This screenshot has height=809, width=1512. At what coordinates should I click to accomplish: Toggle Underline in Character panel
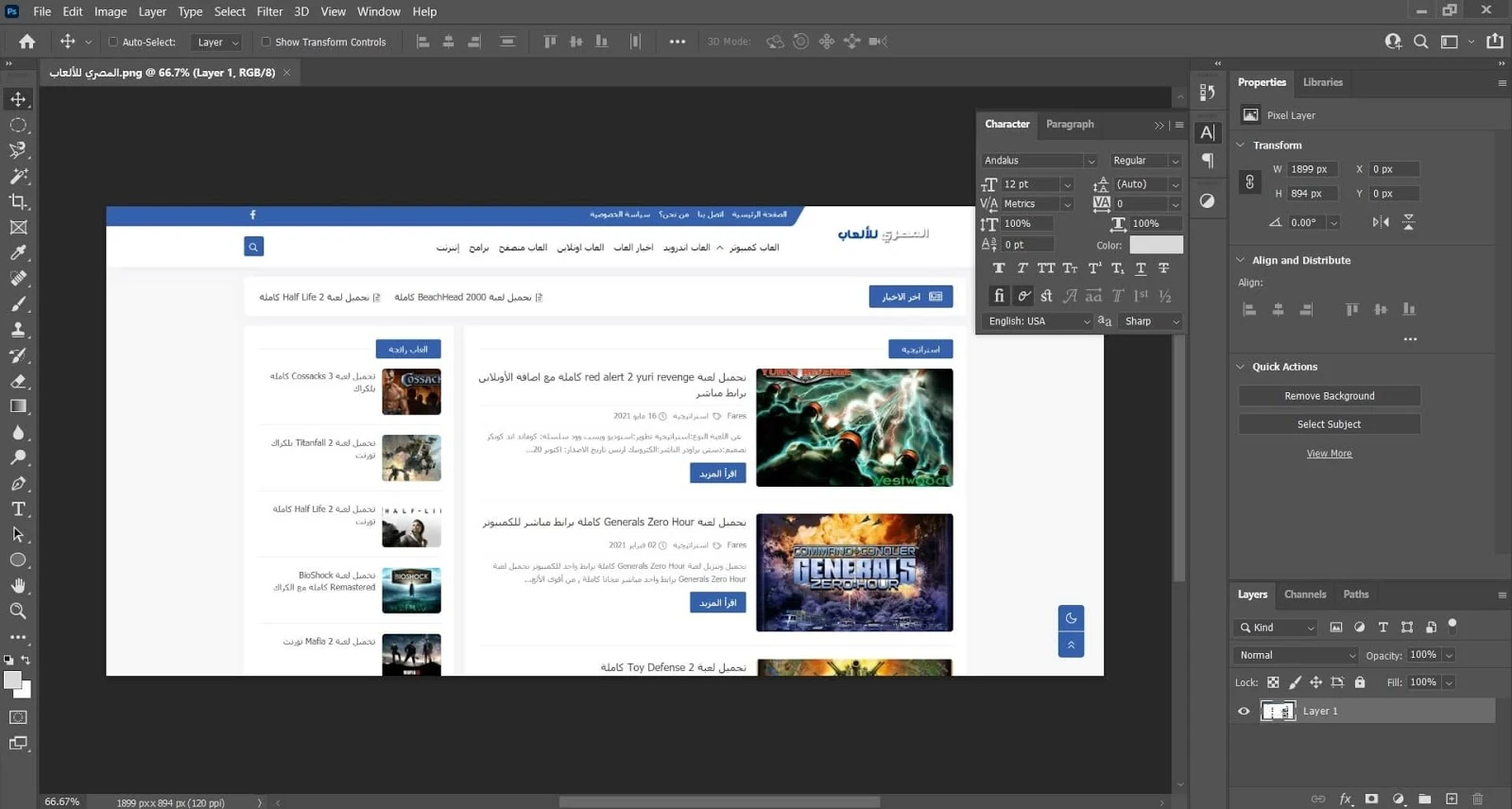tap(1141, 268)
